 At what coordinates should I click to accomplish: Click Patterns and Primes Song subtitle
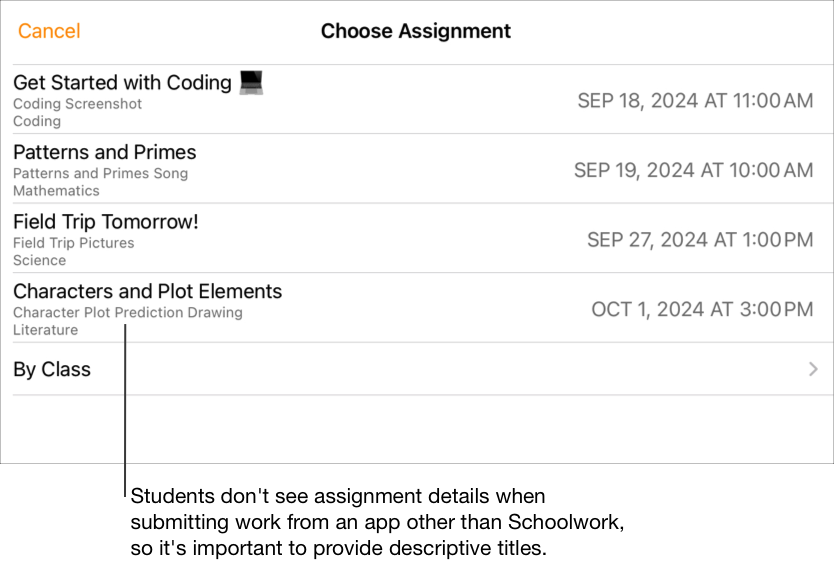coord(100,173)
